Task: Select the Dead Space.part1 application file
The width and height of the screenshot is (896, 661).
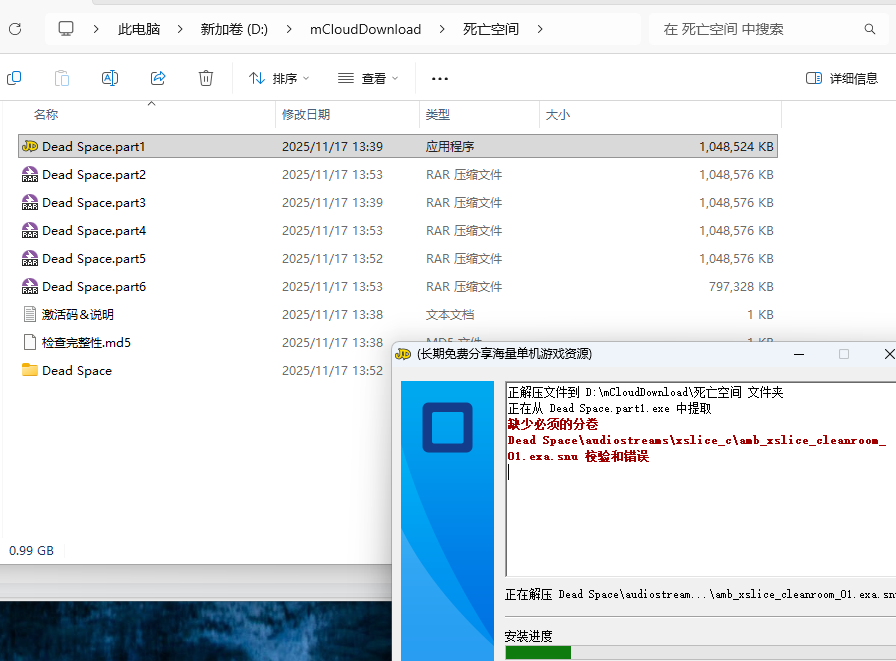Action: pyautogui.click(x=94, y=146)
